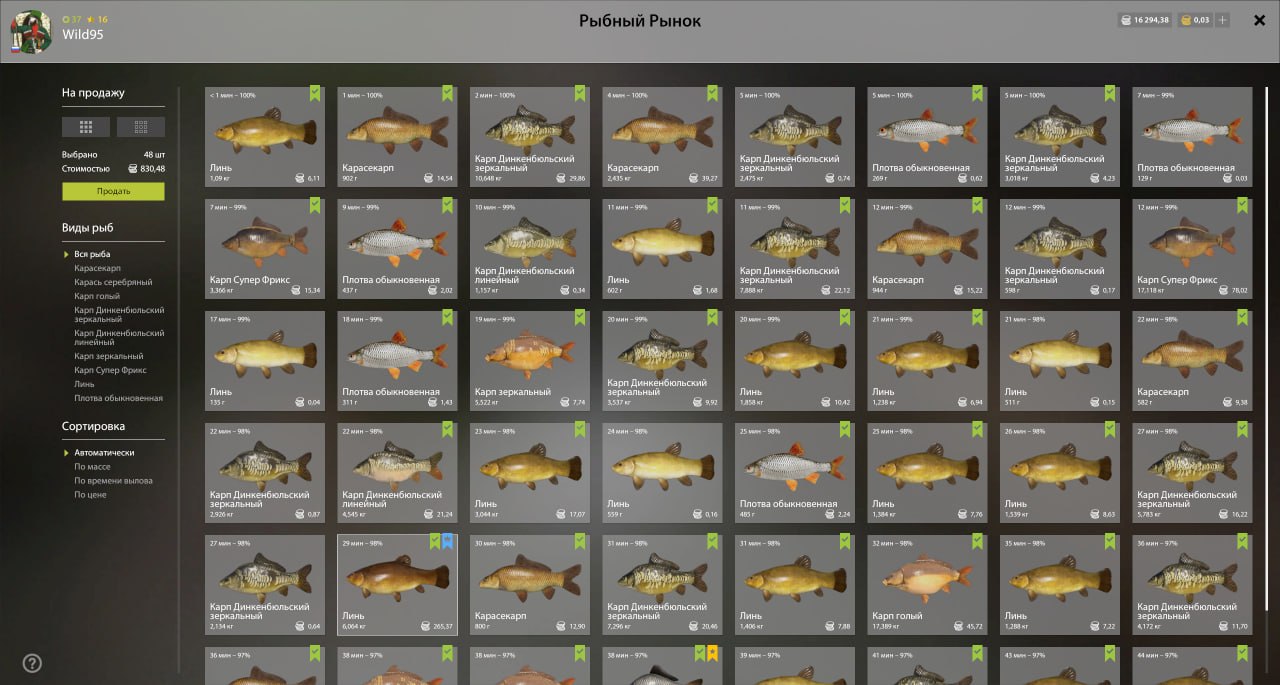
Task: Click the silver coin balance 16 294,38
Action: 1144,20
